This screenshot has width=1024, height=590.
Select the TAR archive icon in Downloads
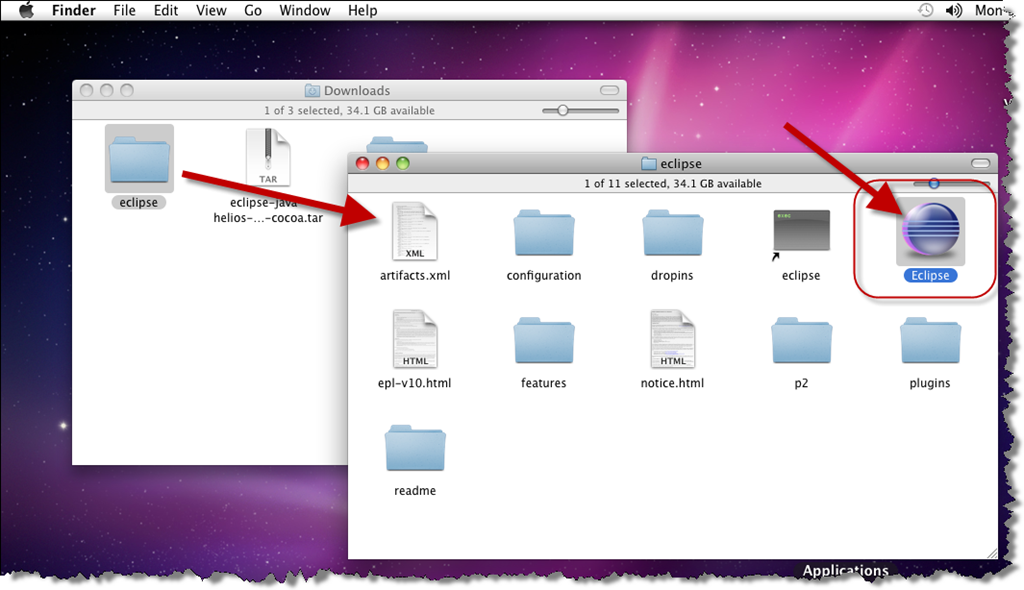tap(268, 157)
